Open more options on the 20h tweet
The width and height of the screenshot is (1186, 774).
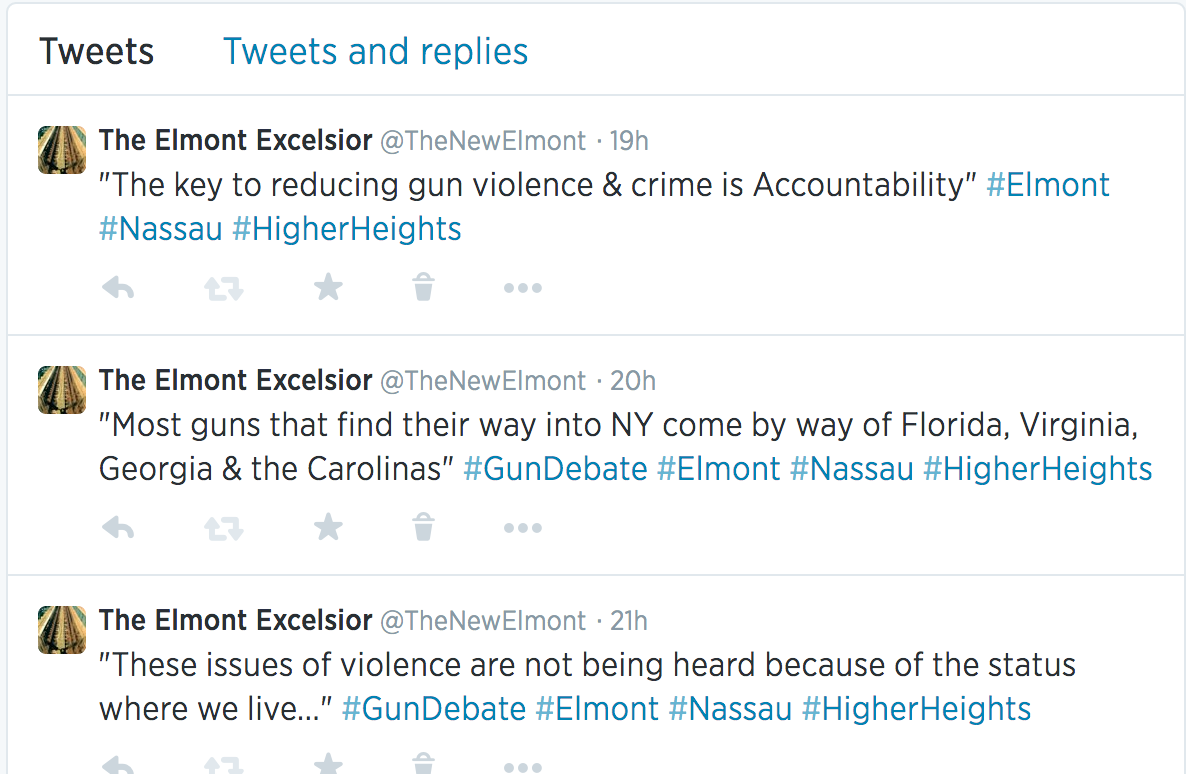[x=522, y=527]
